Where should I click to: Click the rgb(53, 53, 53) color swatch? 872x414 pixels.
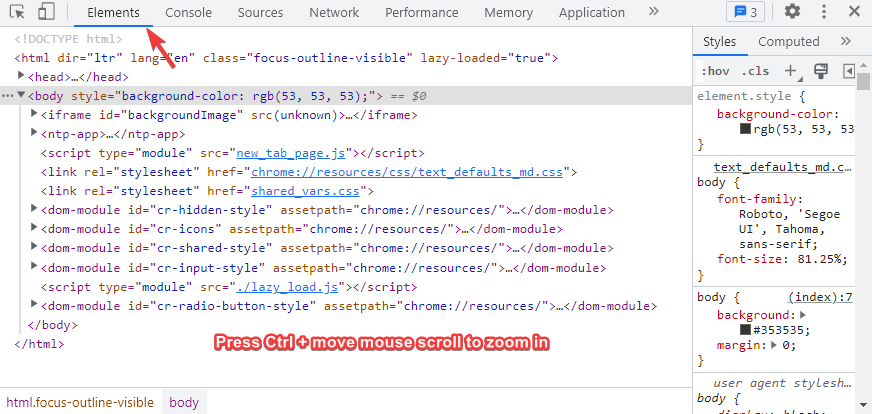coord(745,129)
